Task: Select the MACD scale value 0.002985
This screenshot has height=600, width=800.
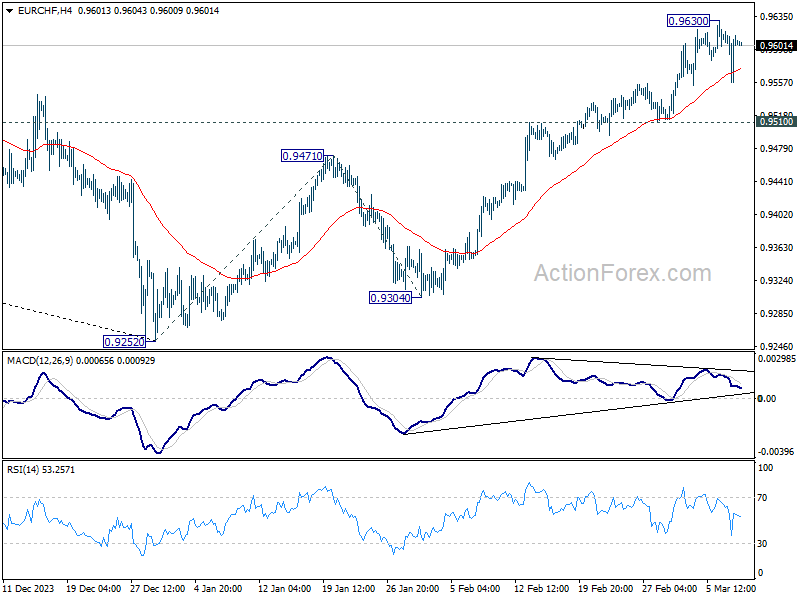Action: click(777, 359)
